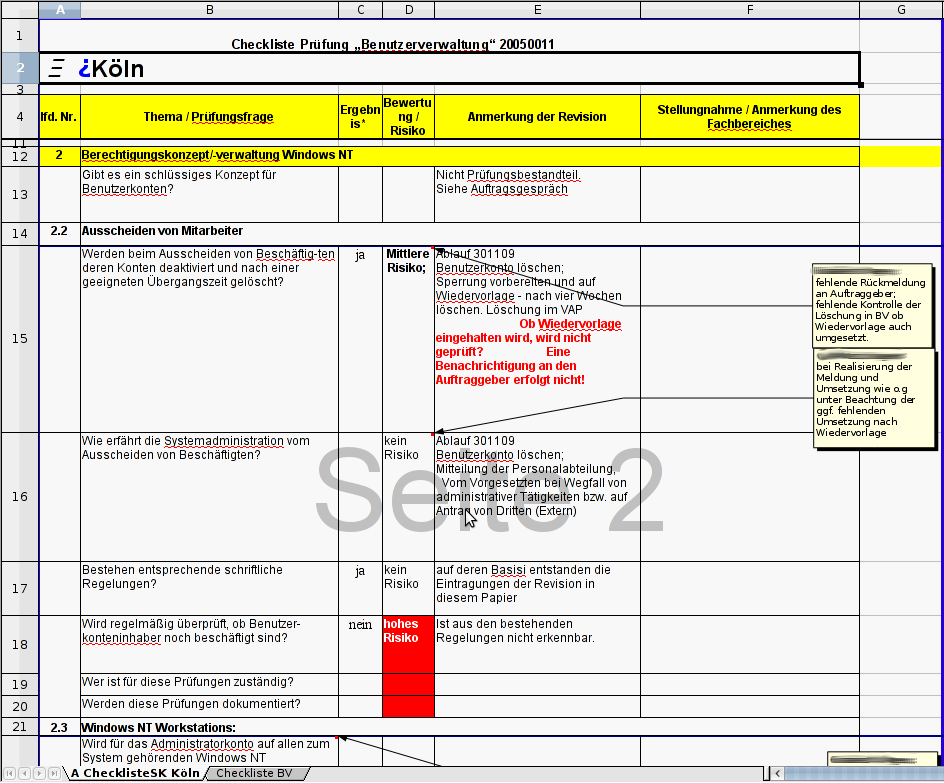Click the horizontal scrollbar left arrow

778,773
